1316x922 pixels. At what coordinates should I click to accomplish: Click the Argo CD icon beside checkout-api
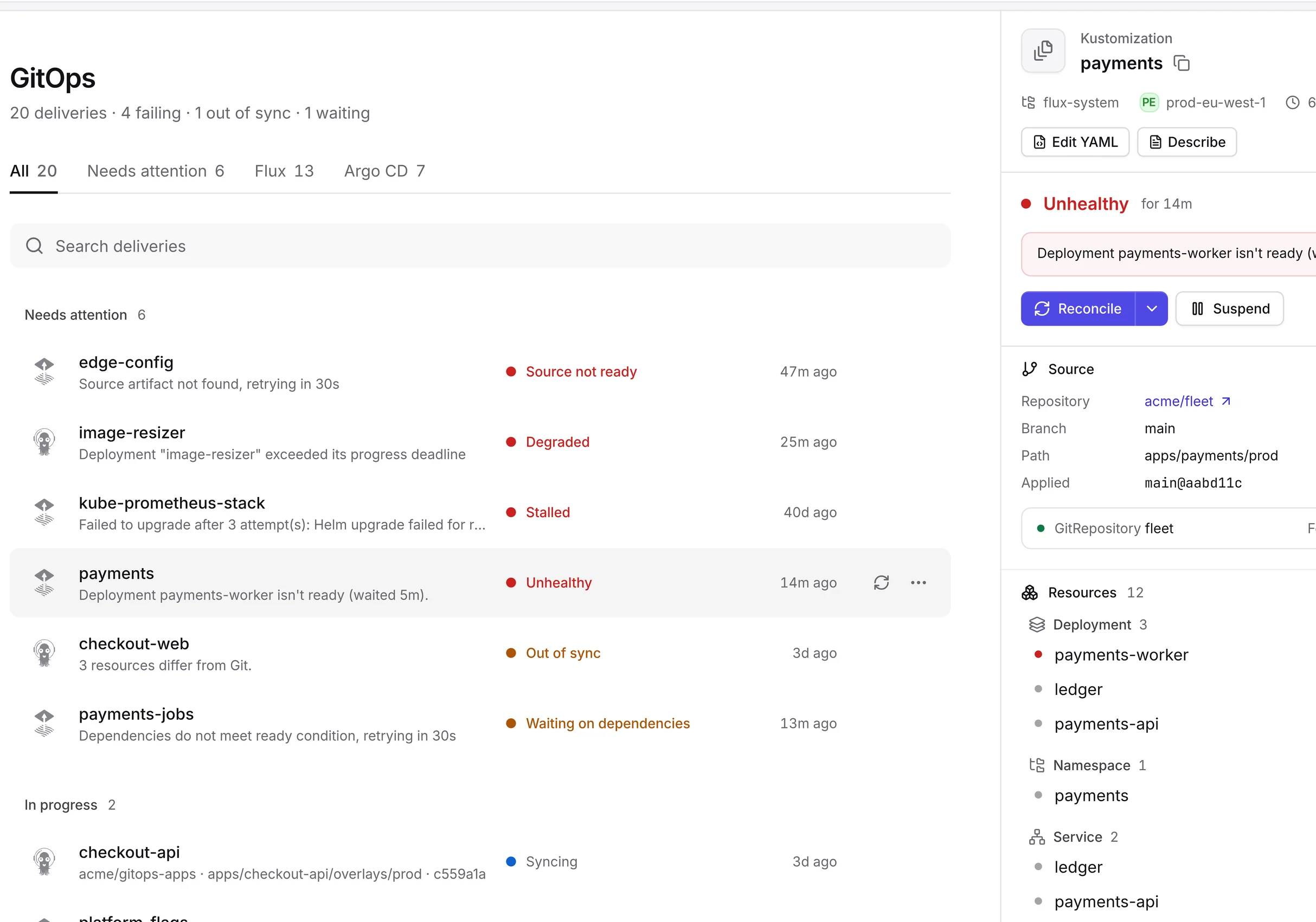[44, 862]
